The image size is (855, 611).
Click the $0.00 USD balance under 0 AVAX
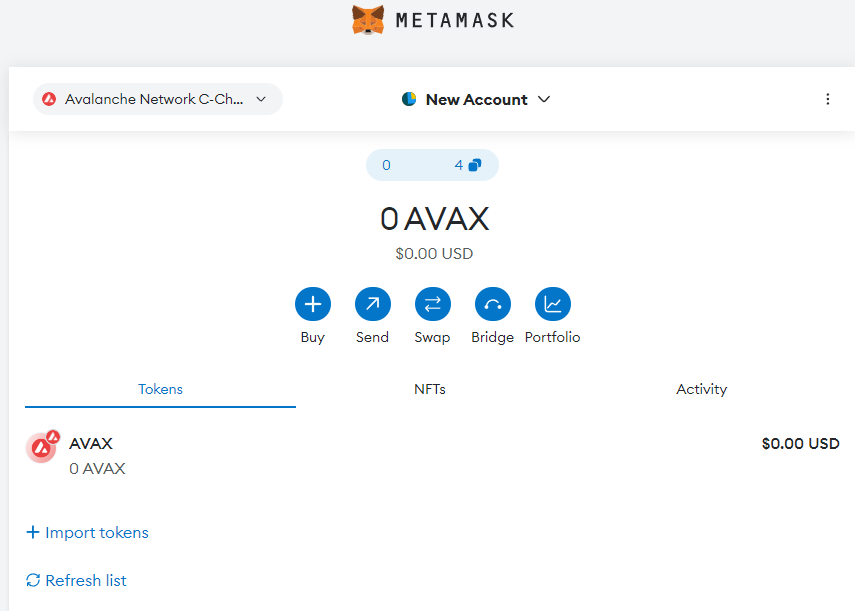click(x=434, y=254)
